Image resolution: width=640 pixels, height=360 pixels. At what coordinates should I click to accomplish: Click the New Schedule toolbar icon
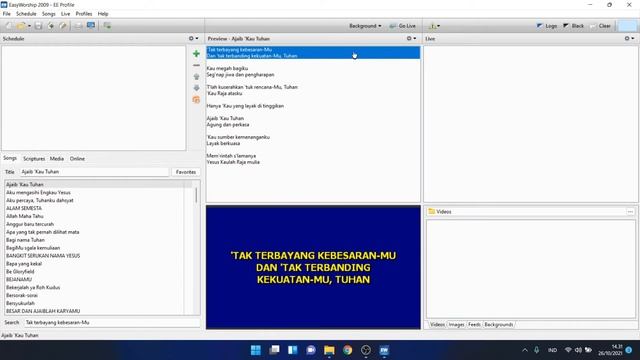point(9,26)
